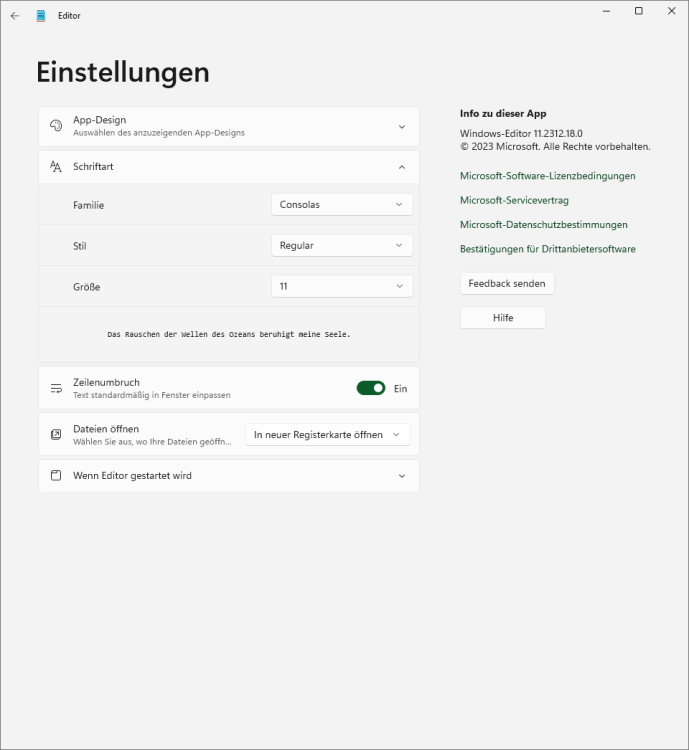Click the Zeilenumbruch word wrap icon

[x=56, y=388]
